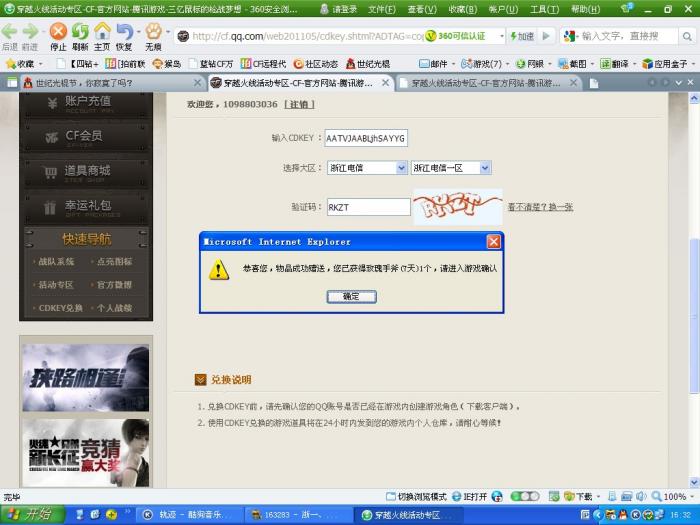
Task: Open the Kugou music taskbar item
Action: point(189,515)
